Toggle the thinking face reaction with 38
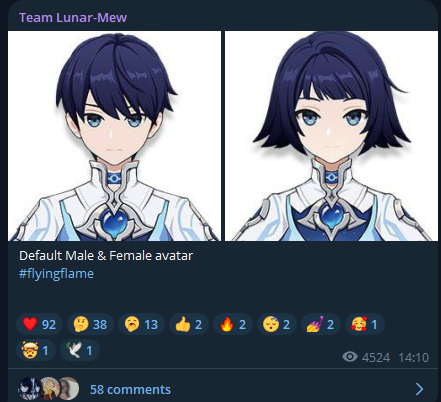This screenshot has height=402, width=441. pos(90,324)
